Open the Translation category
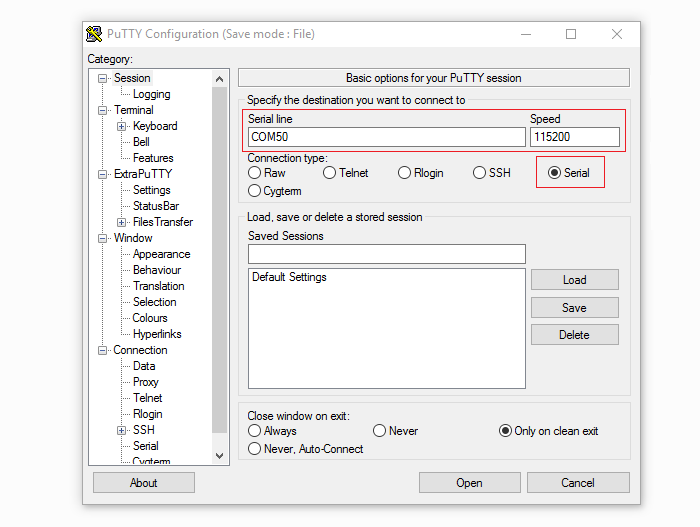700x527 pixels. click(x=158, y=286)
